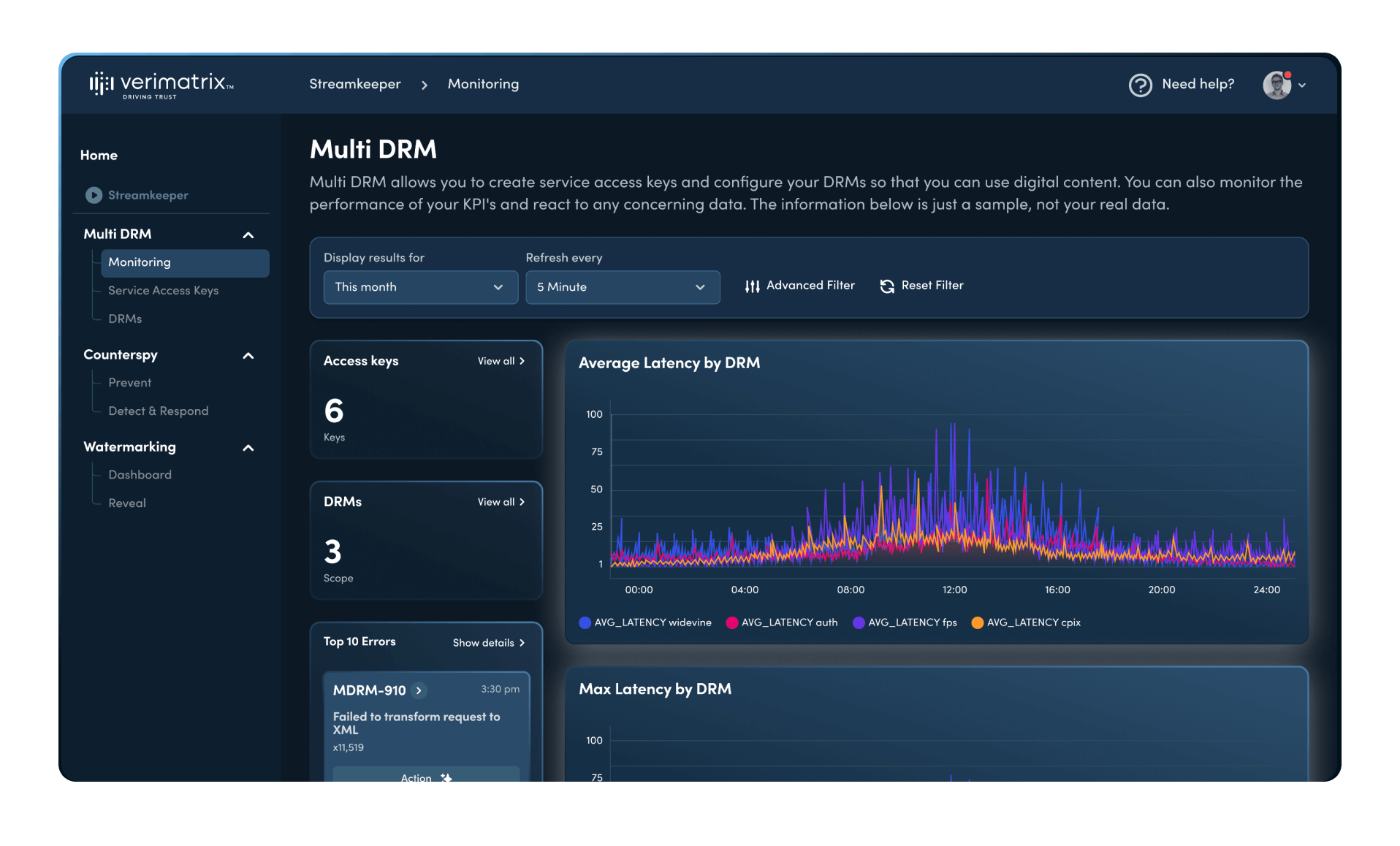
Task: Click the Reset Filter refresh icon
Action: tap(886, 286)
